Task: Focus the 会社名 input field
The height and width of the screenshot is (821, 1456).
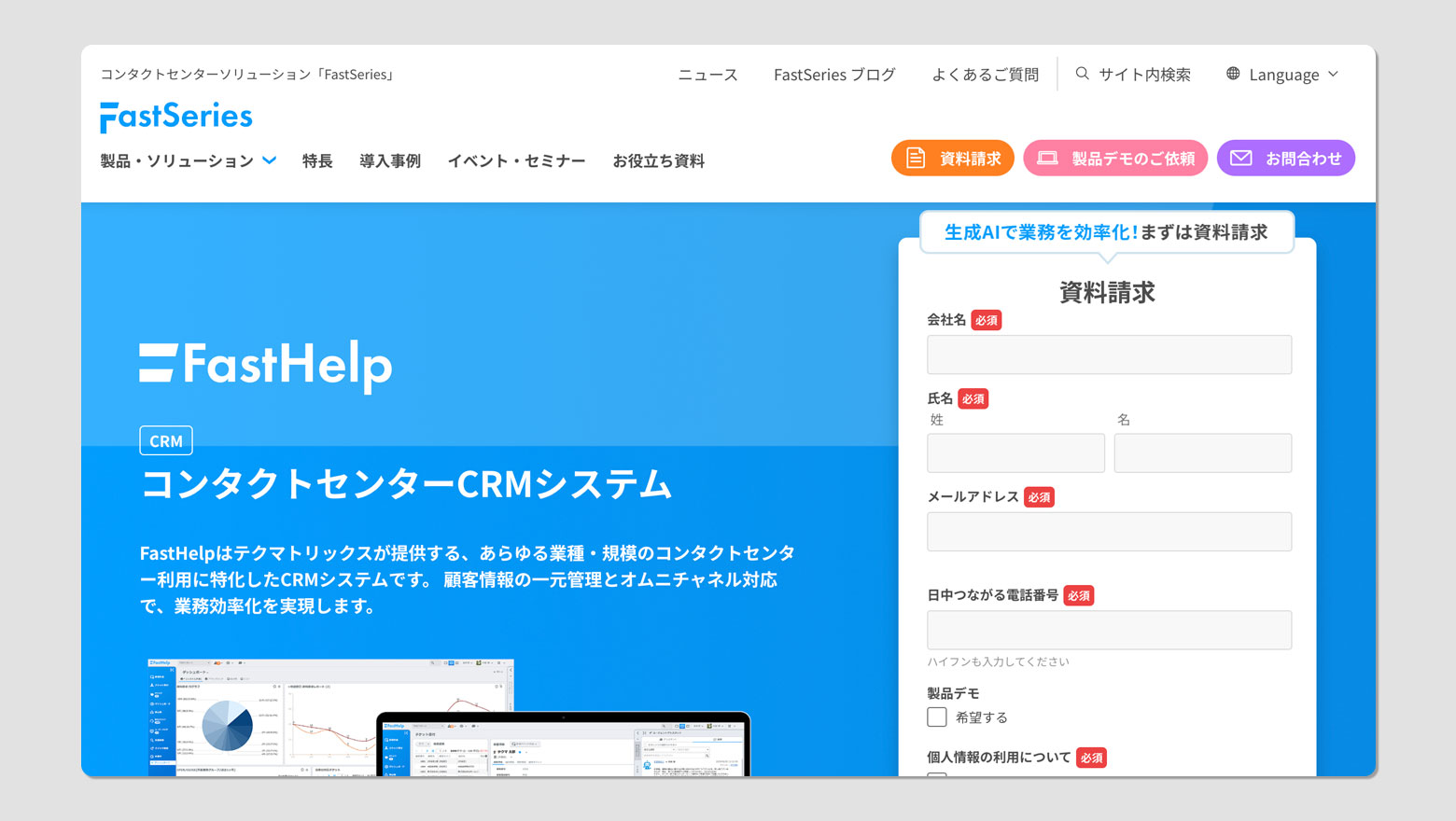Action: coord(1109,355)
